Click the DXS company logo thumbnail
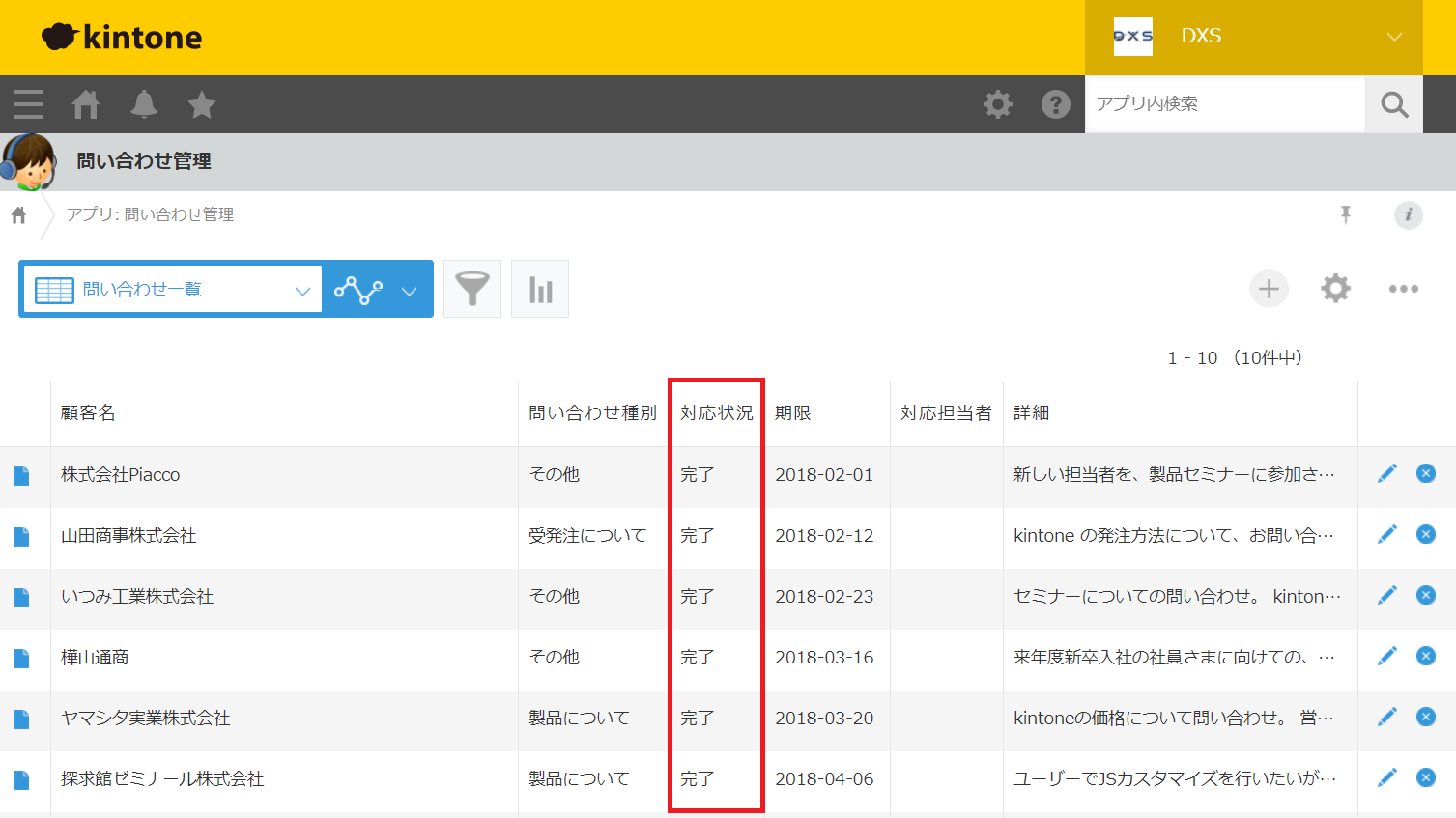 tap(1133, 37)
